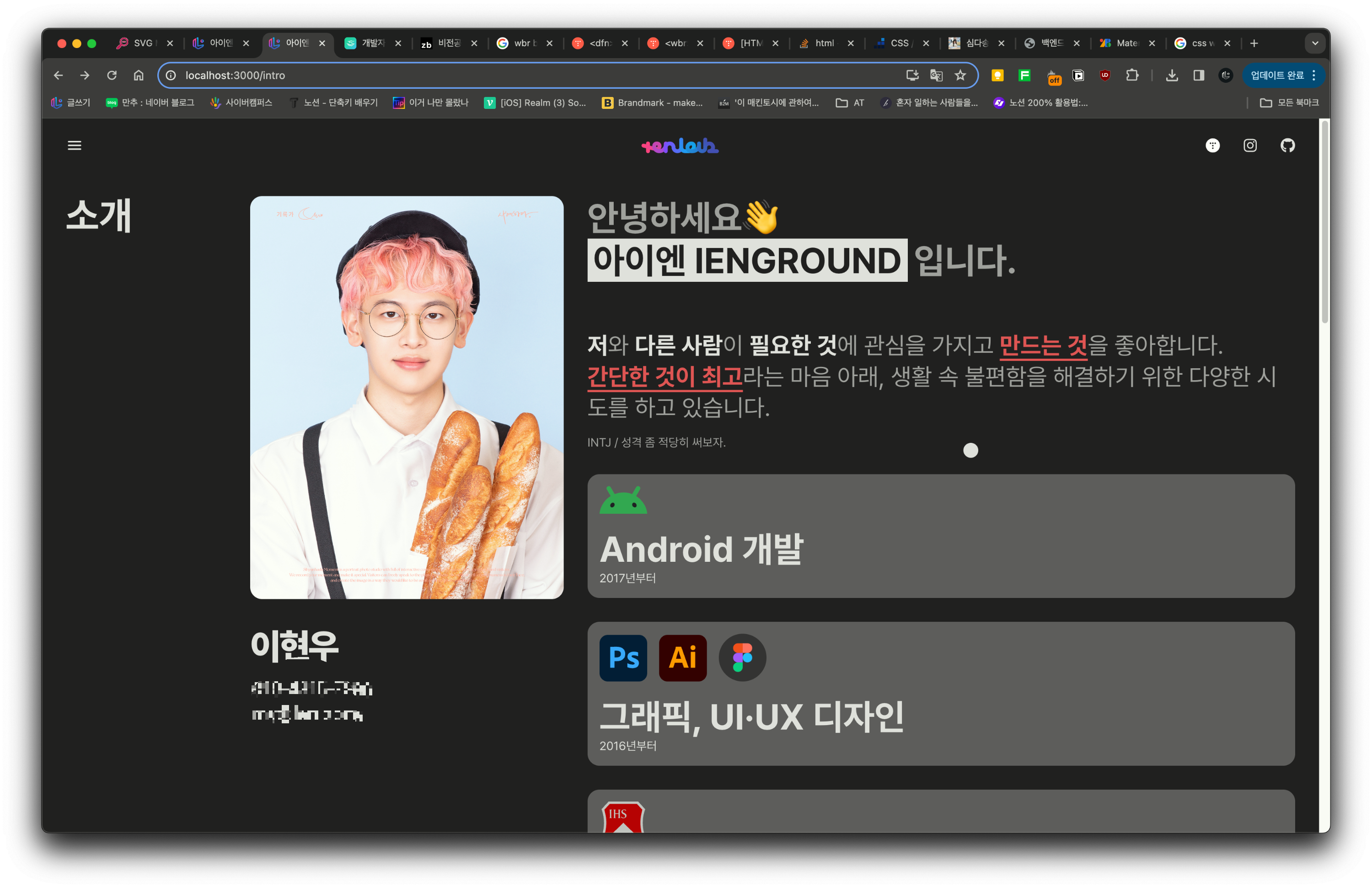Click the 업데이트 완료 button
Image resolution: width=1372 pixels, height=888 pixels.
[x=1276, y=75]
